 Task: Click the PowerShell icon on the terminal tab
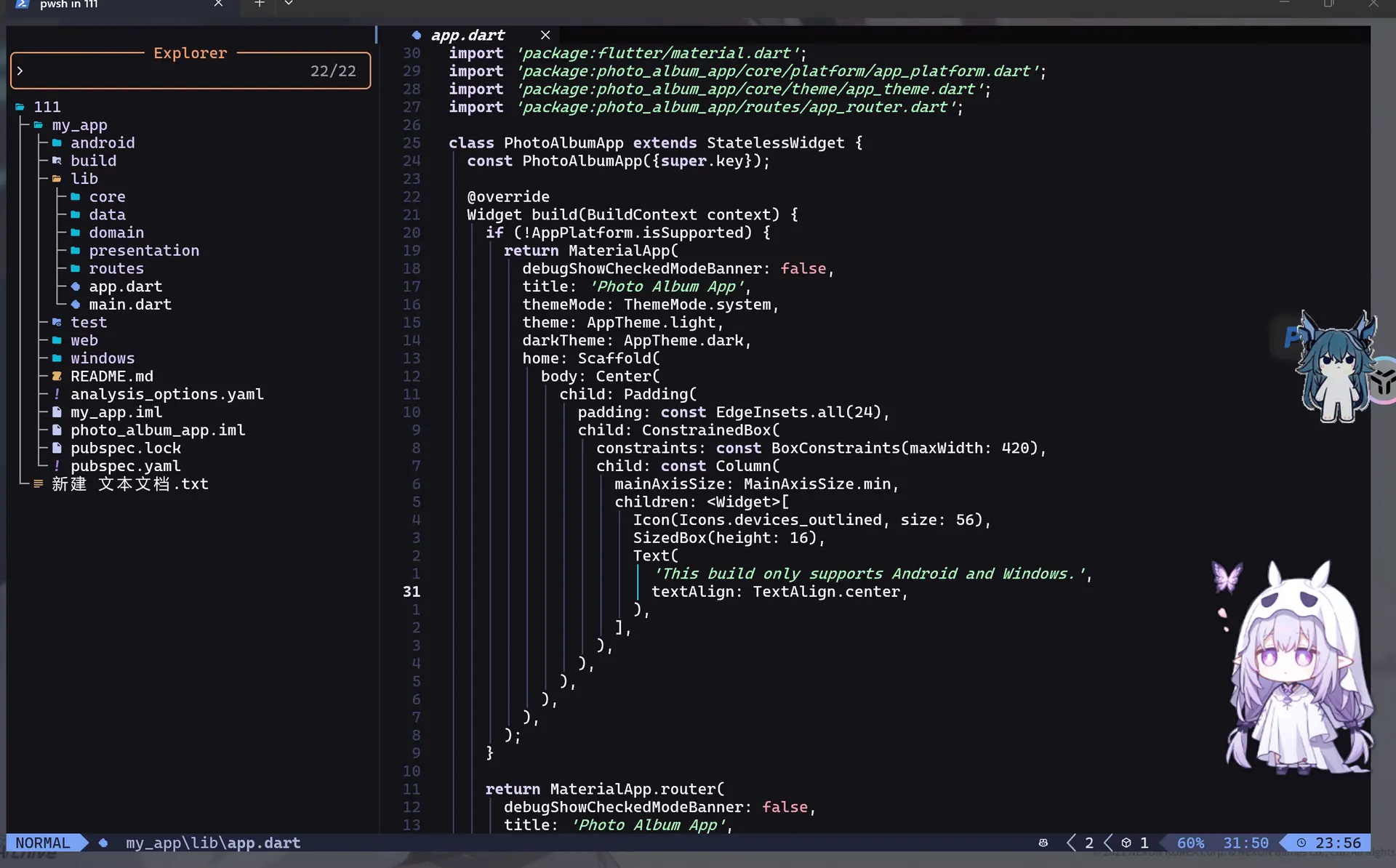pyautogui.click(x=23, y=4)
